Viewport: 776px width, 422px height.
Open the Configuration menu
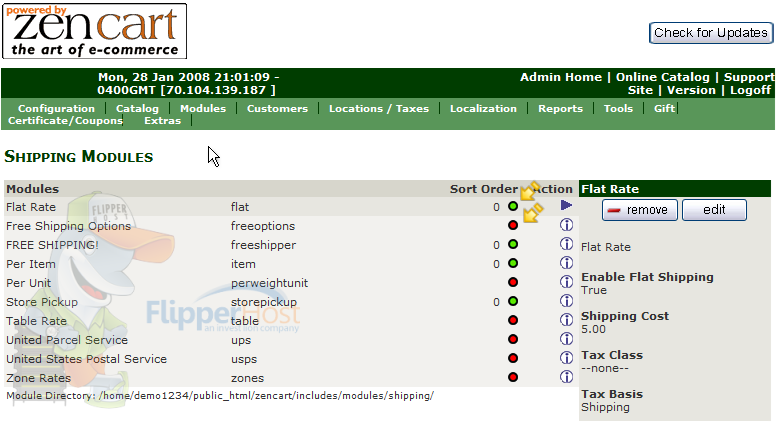[x=56, y=108]
